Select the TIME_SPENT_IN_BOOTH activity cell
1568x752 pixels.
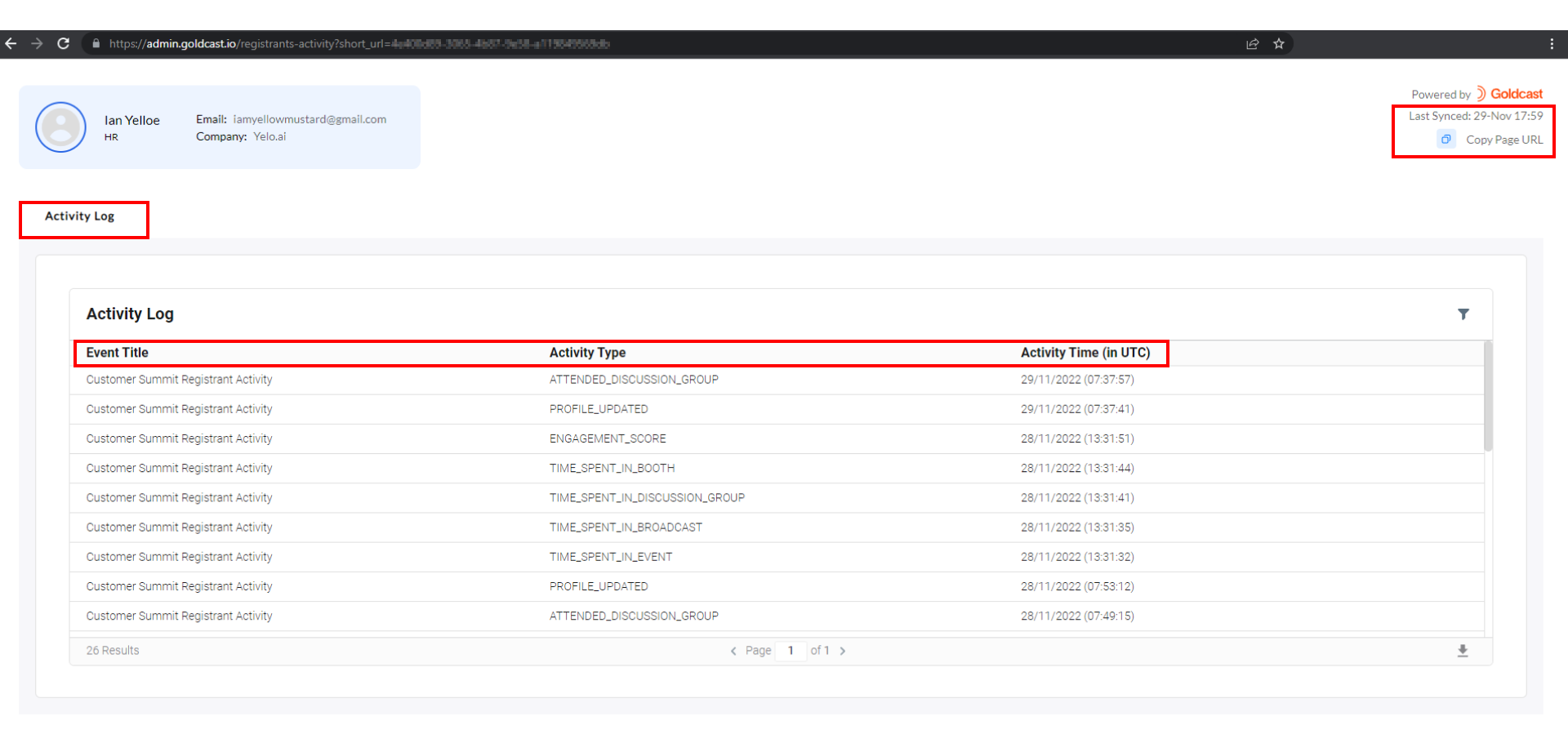point(612,468)
